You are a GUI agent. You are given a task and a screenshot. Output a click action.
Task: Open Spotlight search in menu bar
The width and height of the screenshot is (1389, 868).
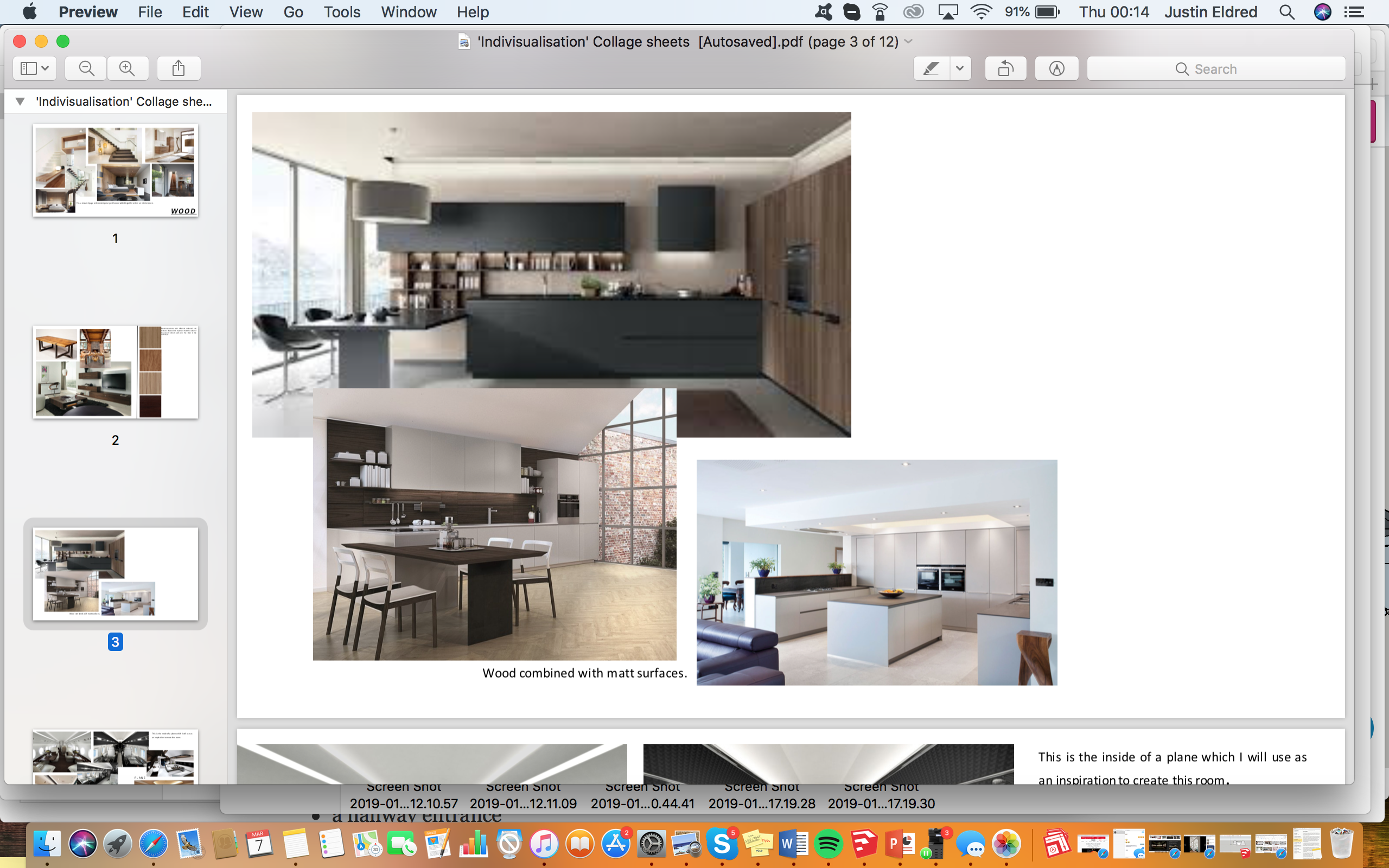click(x=1287, y=12)
